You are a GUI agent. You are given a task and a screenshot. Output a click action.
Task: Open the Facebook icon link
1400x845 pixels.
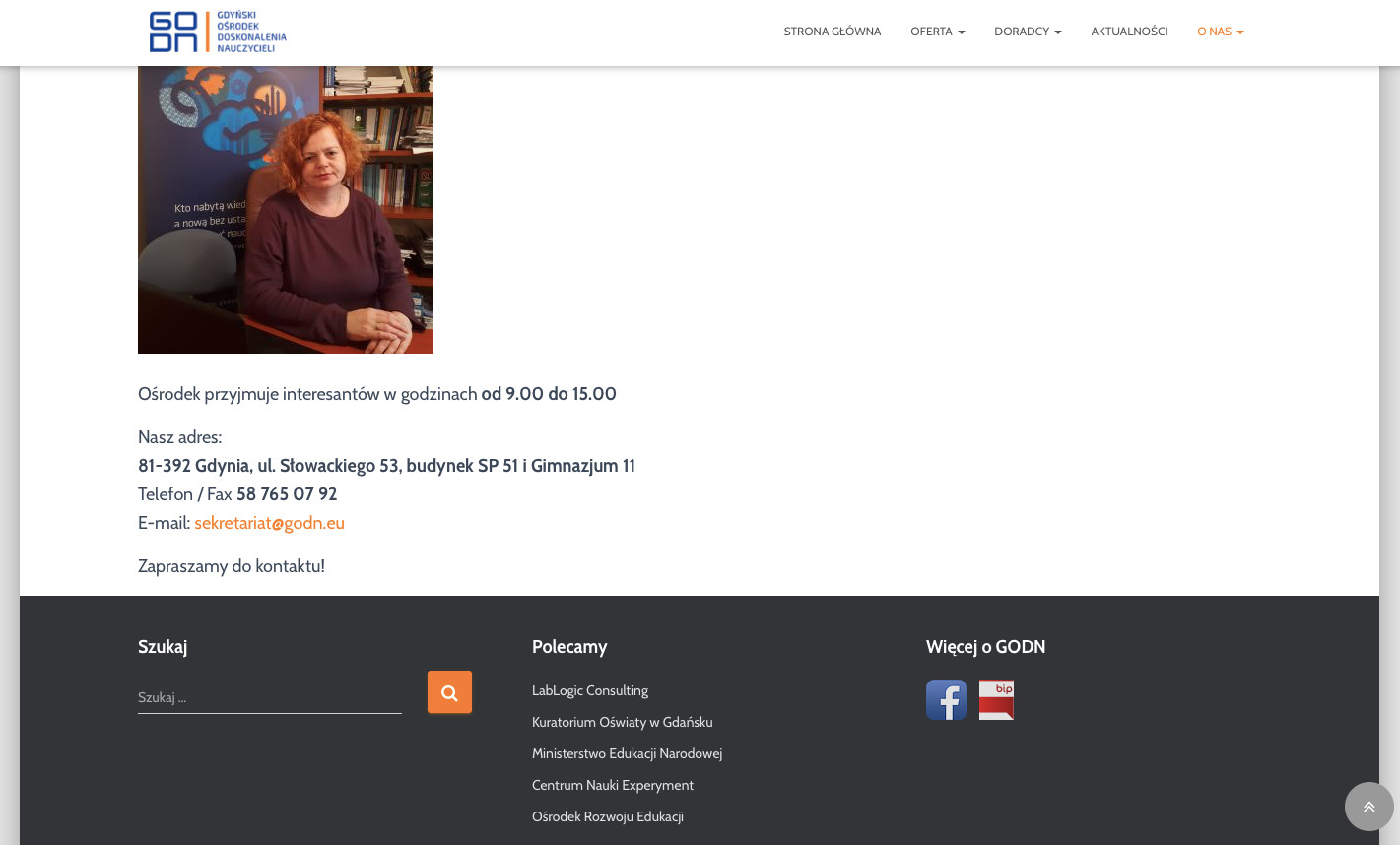946,700
